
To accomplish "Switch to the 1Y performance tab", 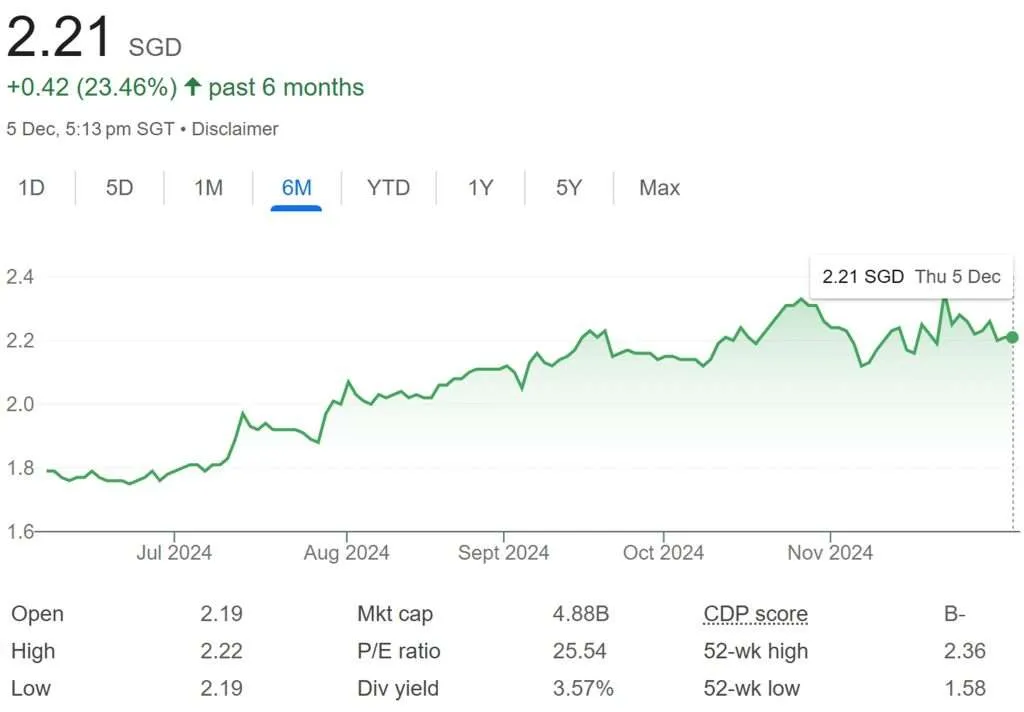I will [480, 188].
